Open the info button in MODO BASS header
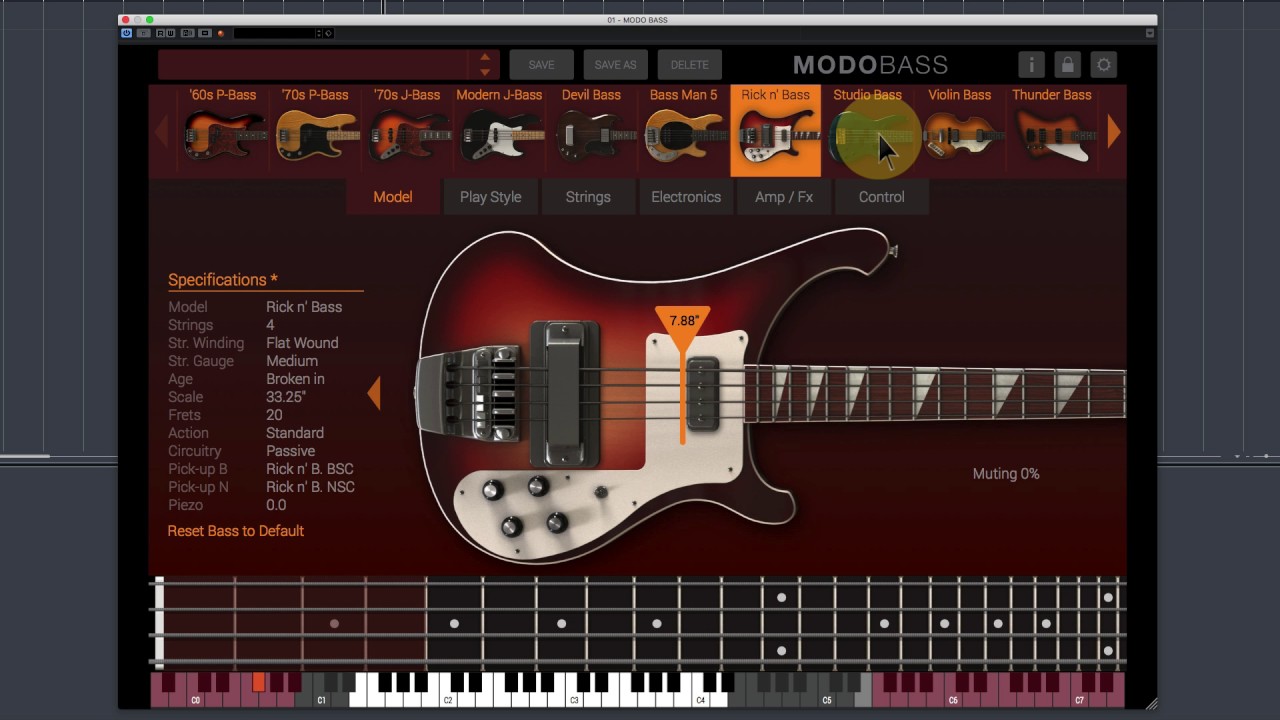 (1031, 65)
